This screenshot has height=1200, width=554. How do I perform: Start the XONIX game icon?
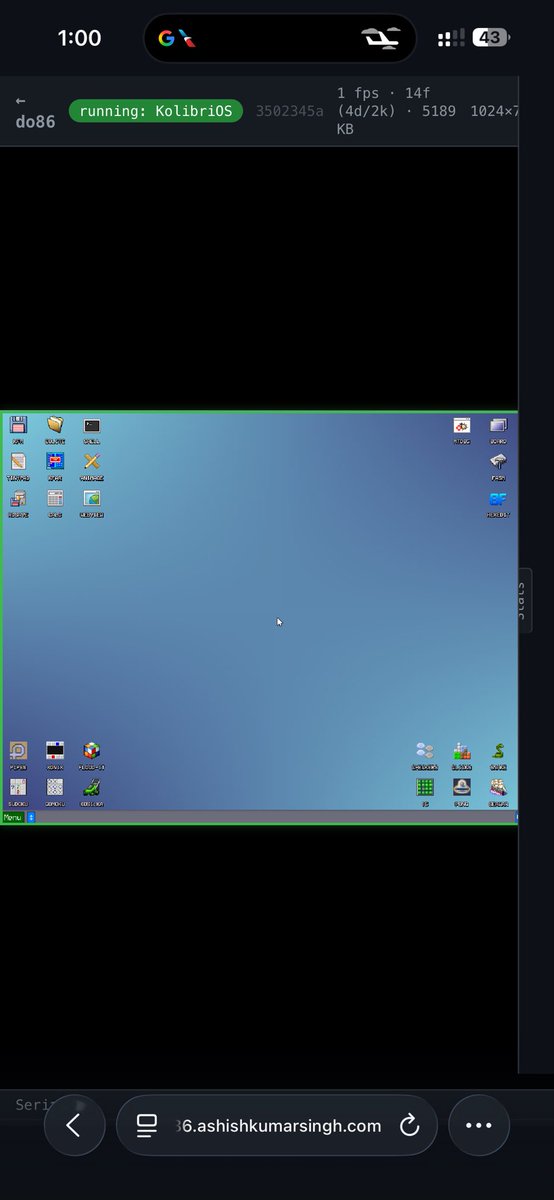[x=55, y=750]
